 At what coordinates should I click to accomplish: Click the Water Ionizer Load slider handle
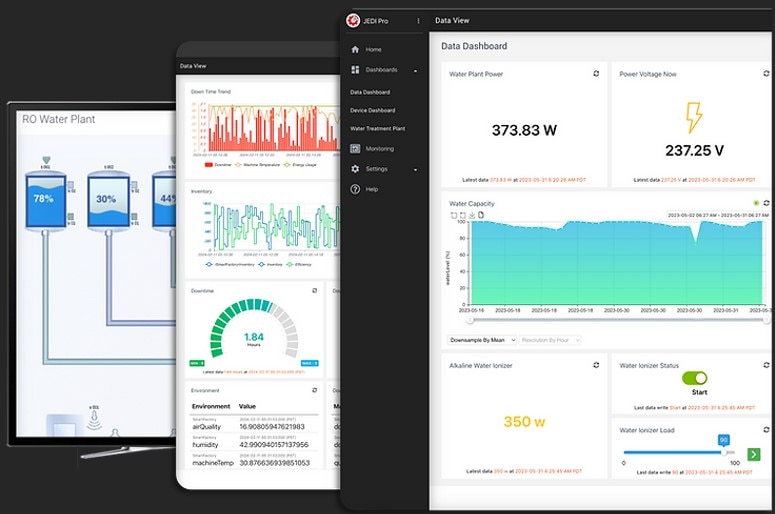[x=723, y=452]
